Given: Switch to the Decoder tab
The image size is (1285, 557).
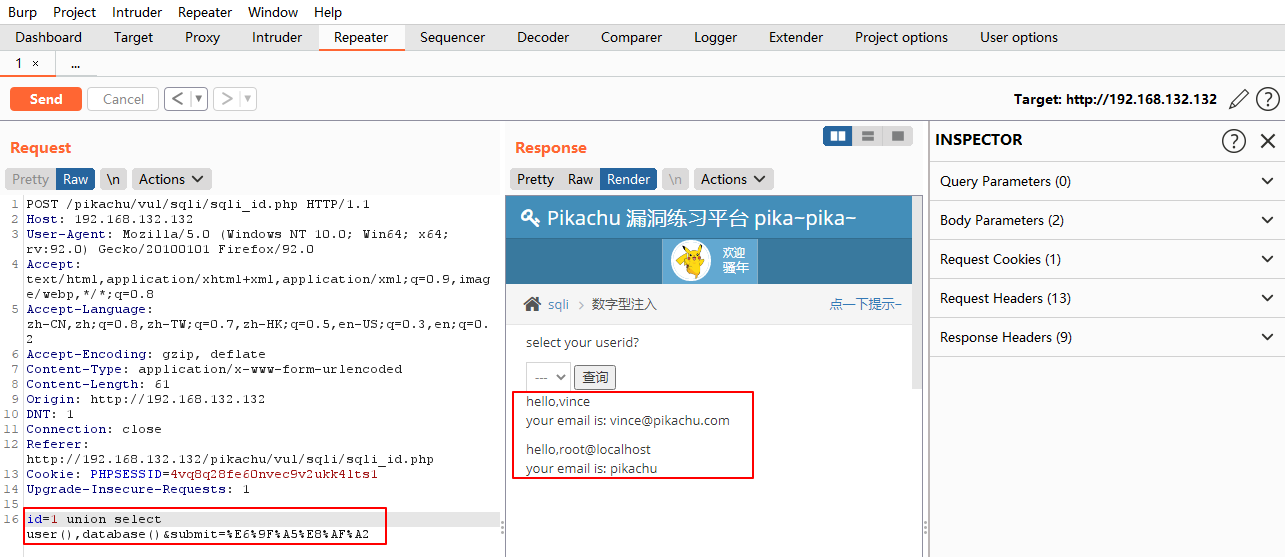Looking at the screenshot, I should coord(544,37).
